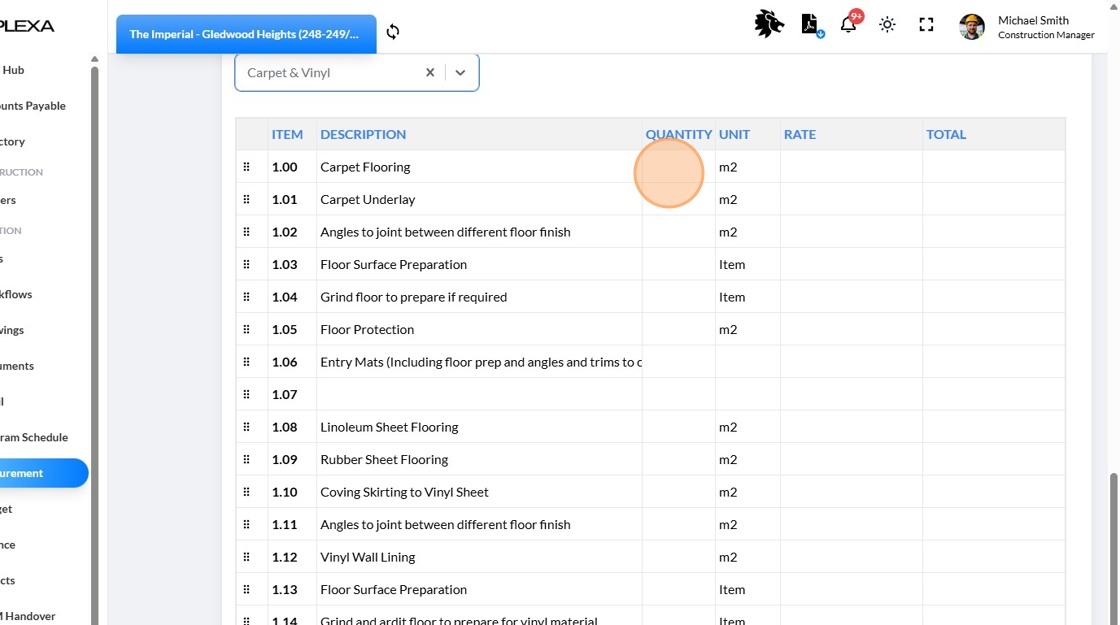Click Michael Smith's profile avatar
The image size is (1120, 625).
coord(971,27)
